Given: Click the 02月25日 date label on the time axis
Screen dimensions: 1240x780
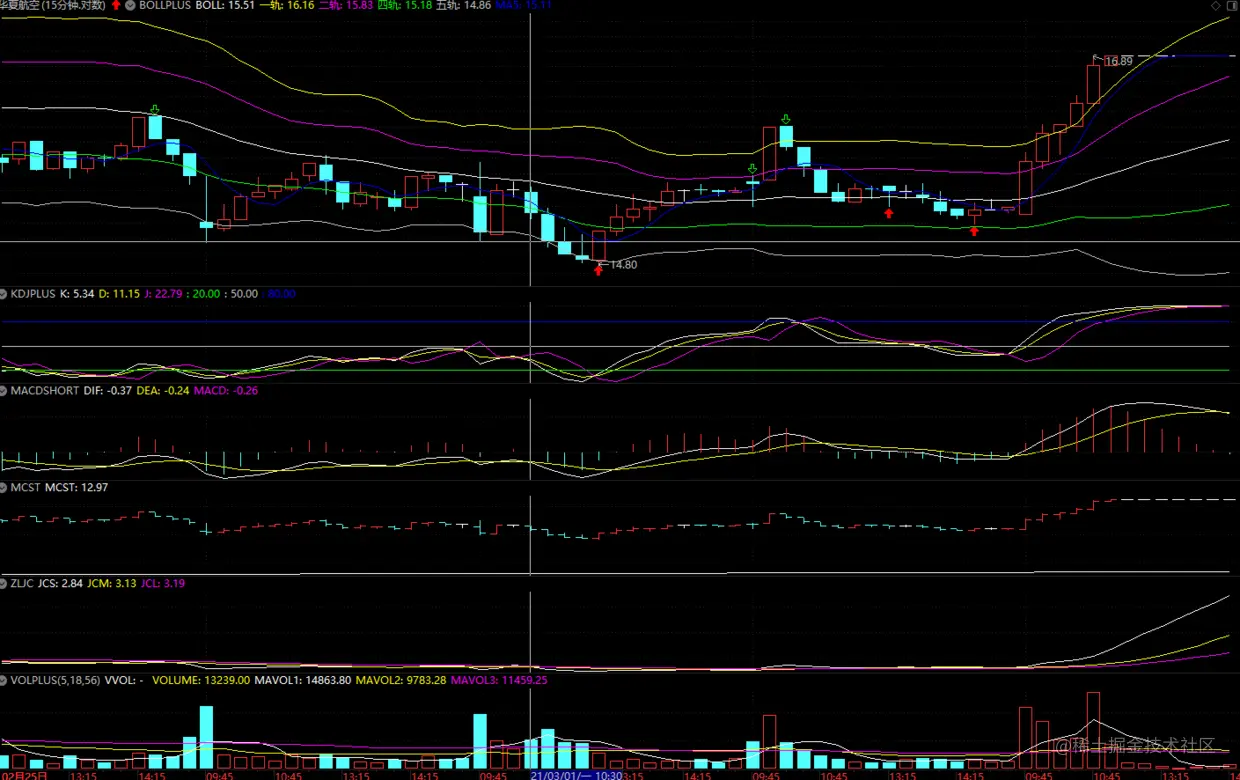Looking at the screenshot, I should click(x=22, y=775).
